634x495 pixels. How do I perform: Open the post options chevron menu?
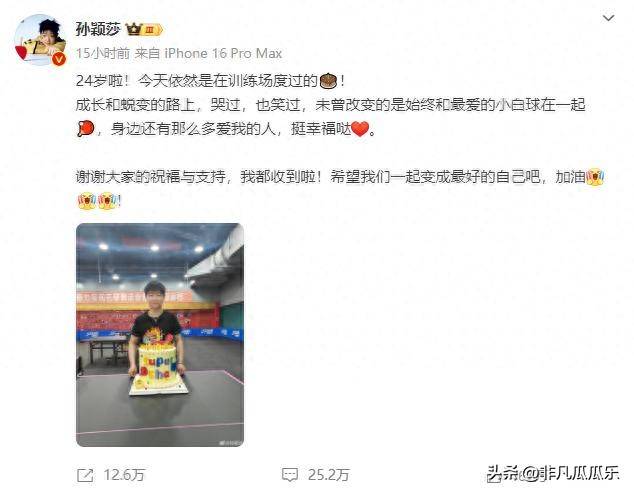pyautogui.click(x=608, y=18)
